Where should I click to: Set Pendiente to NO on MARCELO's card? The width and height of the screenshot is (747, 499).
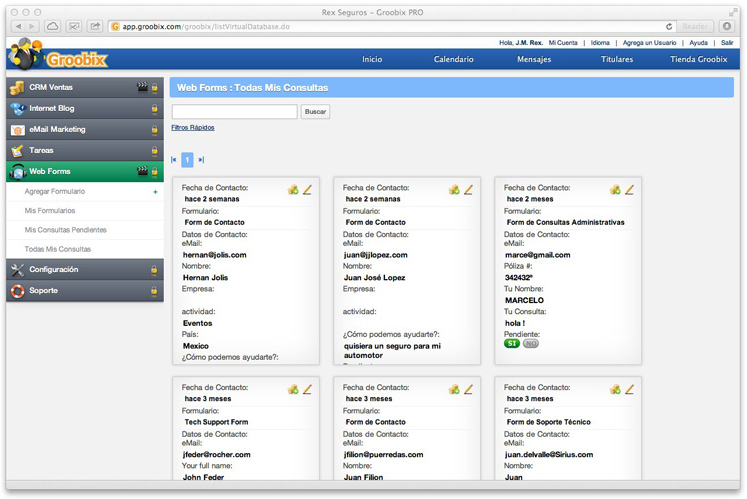(531, 343)
